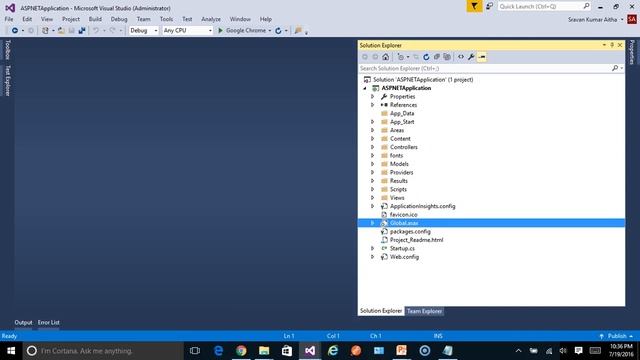This screenshot has width=640, height=360.
Task: Click the Task View taskbar icon
Action: (195, 351)
